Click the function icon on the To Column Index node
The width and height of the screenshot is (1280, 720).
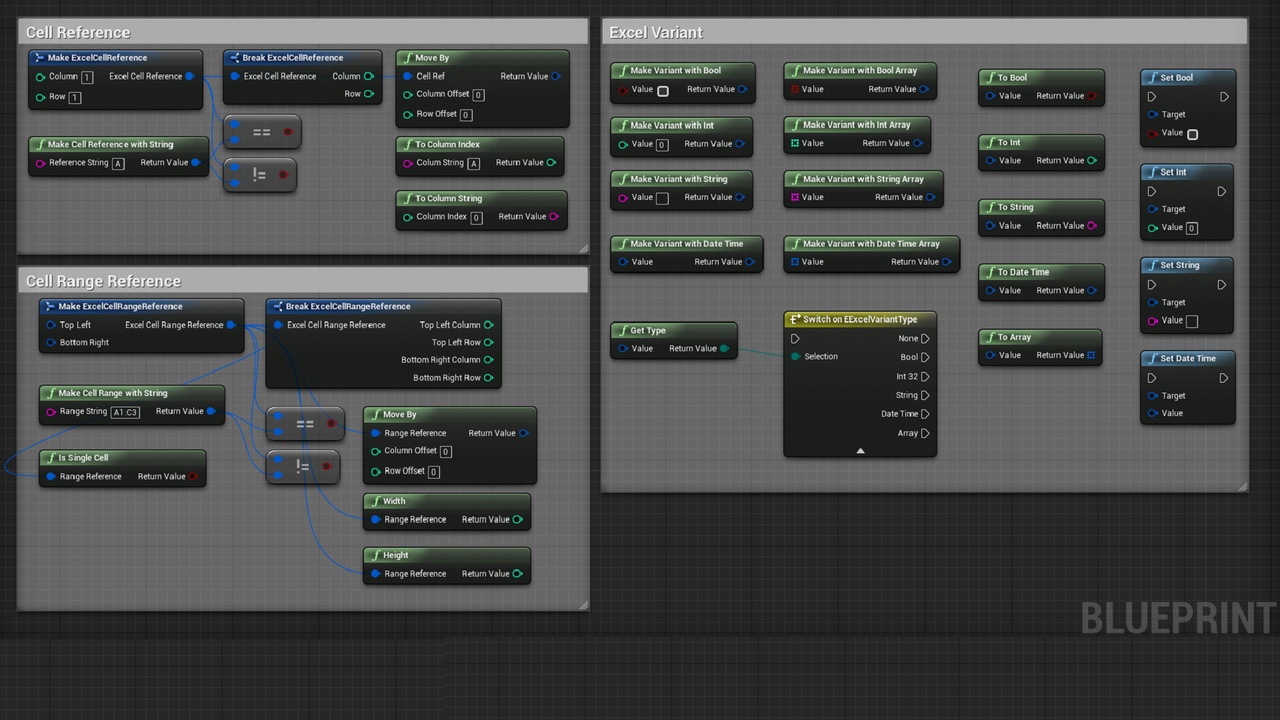click(407, 144)
